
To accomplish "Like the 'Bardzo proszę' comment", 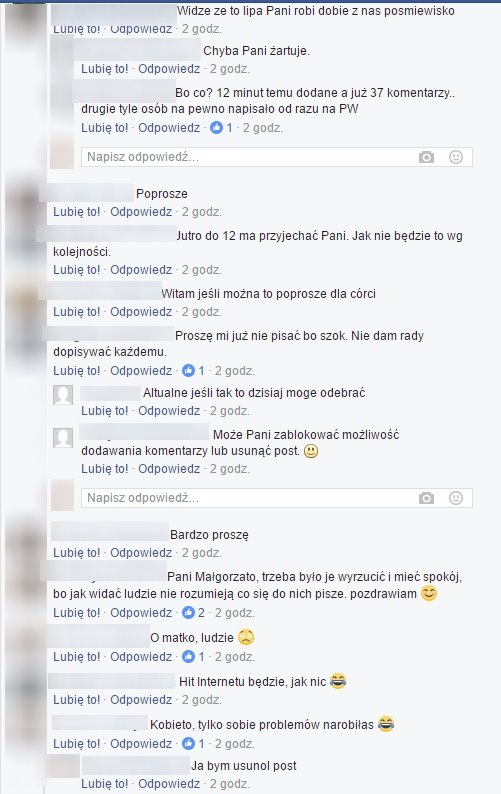I will tap(77, 553).
